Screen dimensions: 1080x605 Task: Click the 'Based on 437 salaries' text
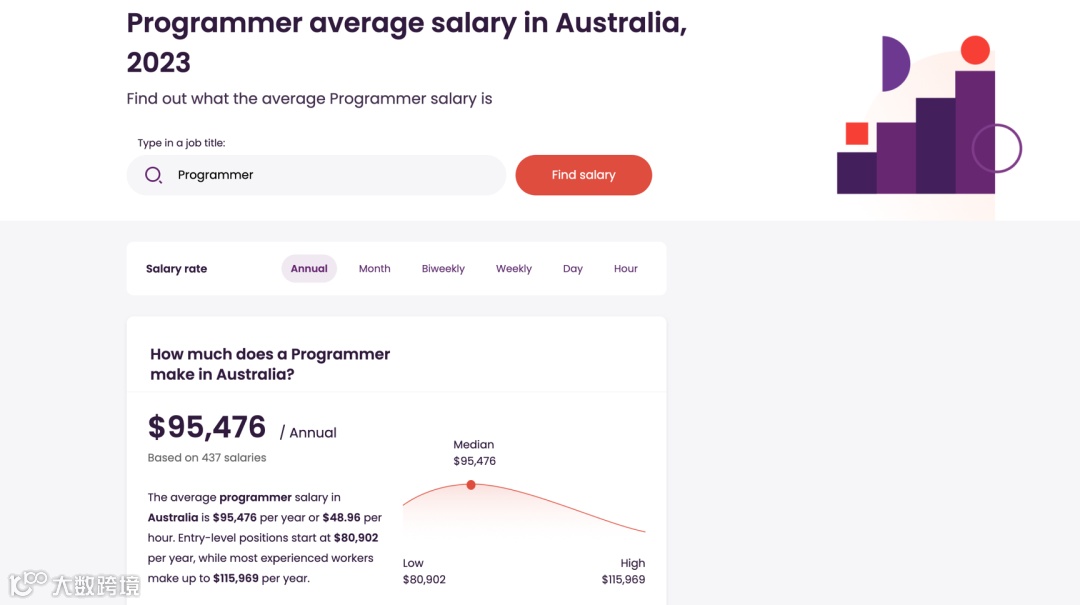(x=207, y=458)
